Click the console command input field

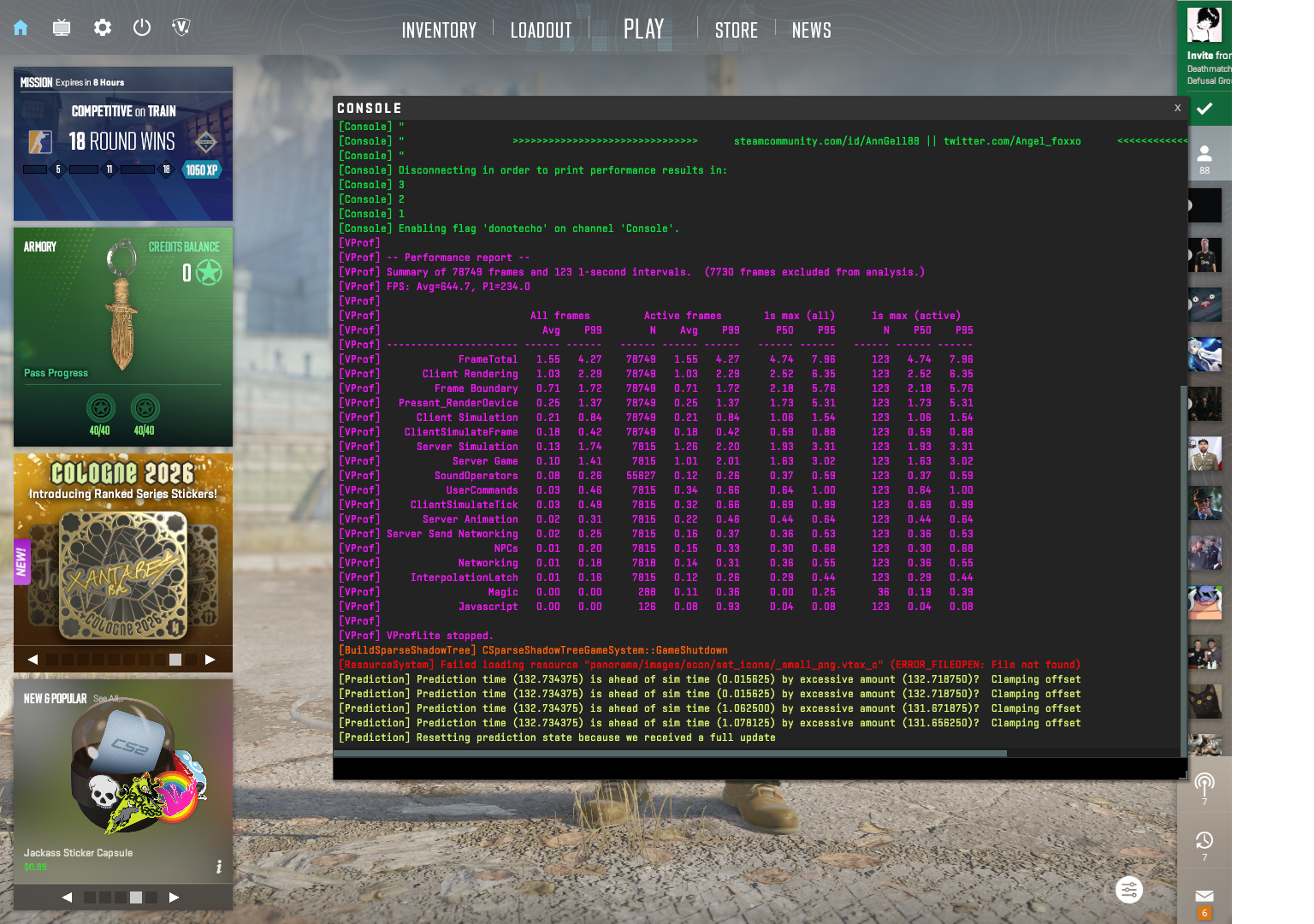tap(759, 769)
